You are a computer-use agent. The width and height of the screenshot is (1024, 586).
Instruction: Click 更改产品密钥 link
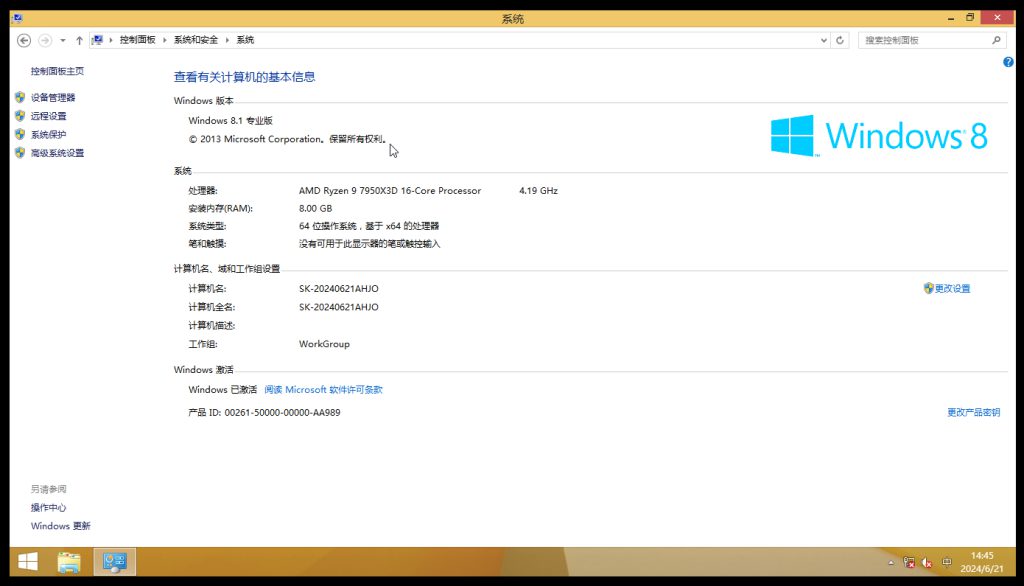(973, 412)
